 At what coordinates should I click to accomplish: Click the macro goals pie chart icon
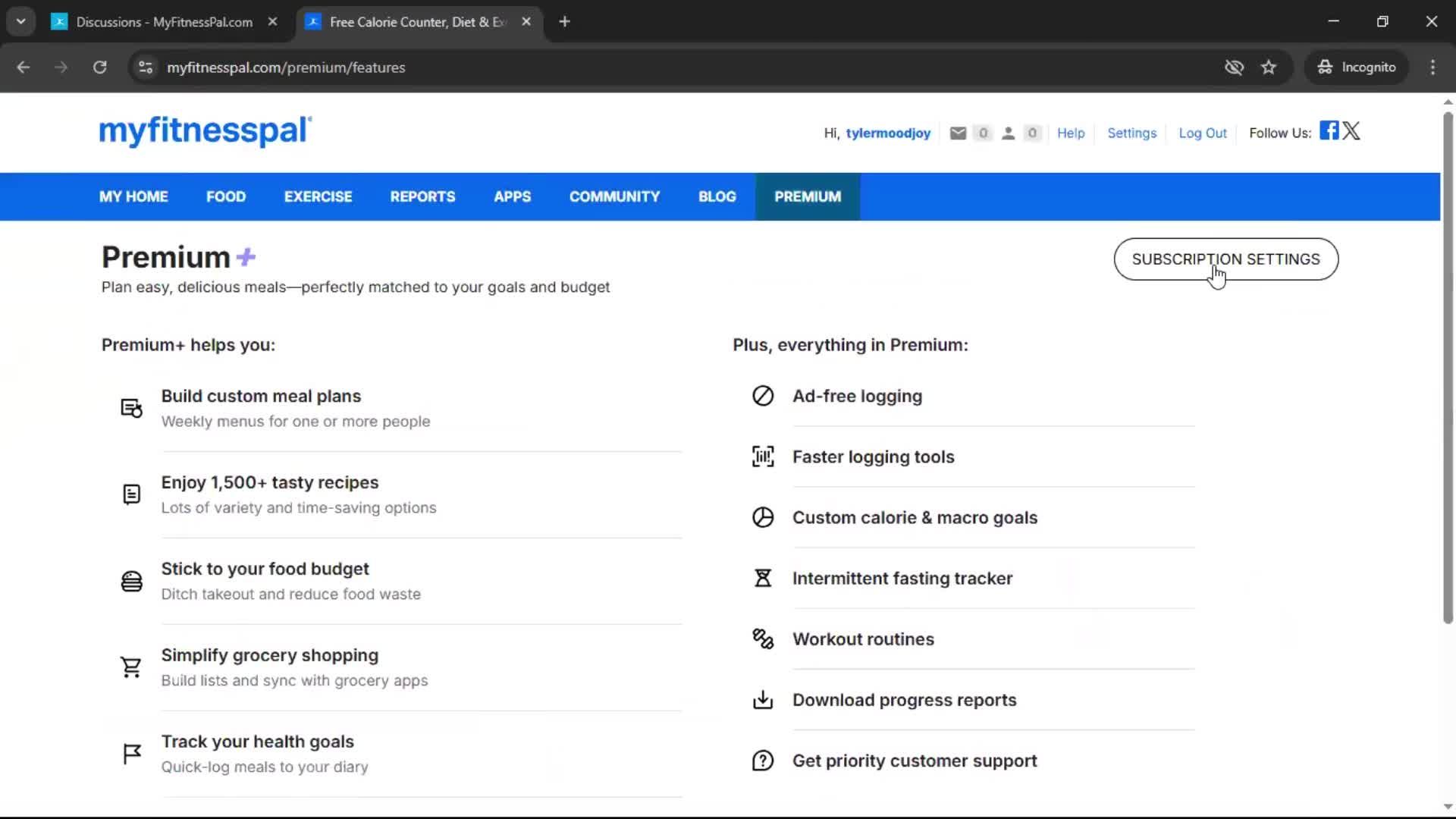click(x=763, y=517)
